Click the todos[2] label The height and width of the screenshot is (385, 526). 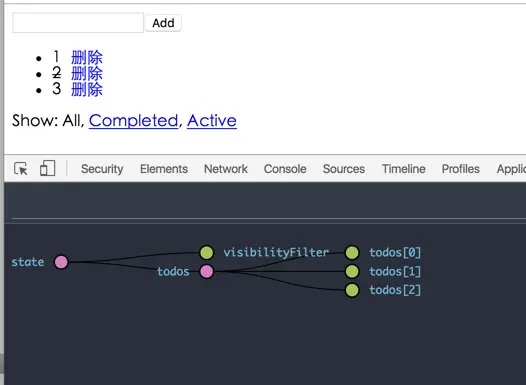(395, 290)
